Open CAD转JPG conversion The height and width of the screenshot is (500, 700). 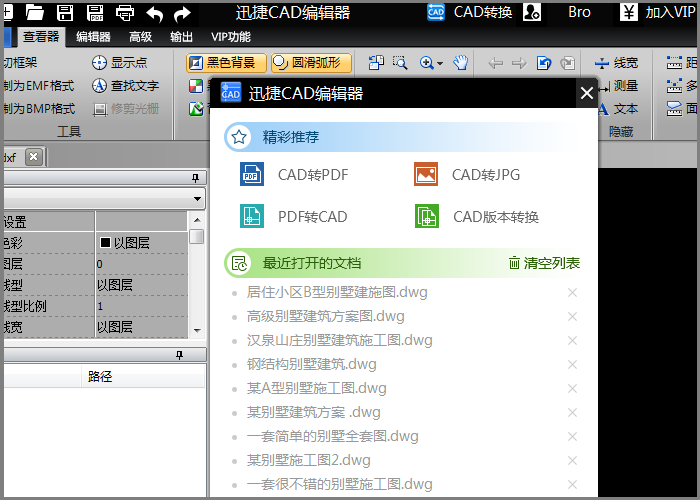pyautogui.click(x=467, y=174)
